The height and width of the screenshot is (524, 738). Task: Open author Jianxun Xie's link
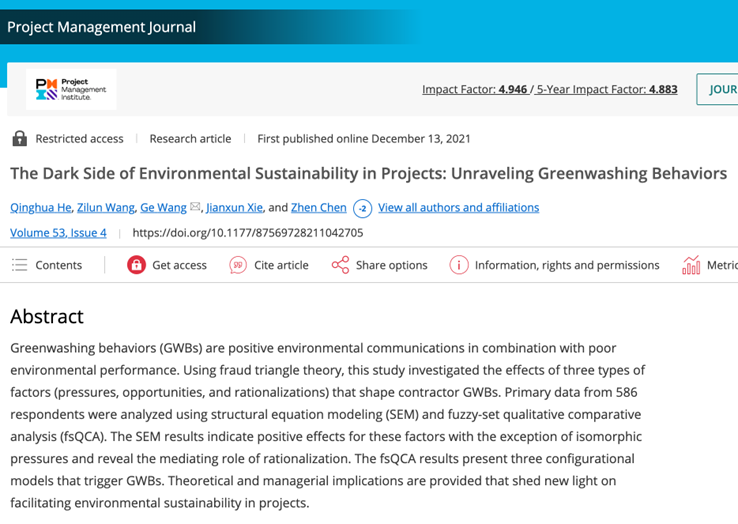[234, 207]
